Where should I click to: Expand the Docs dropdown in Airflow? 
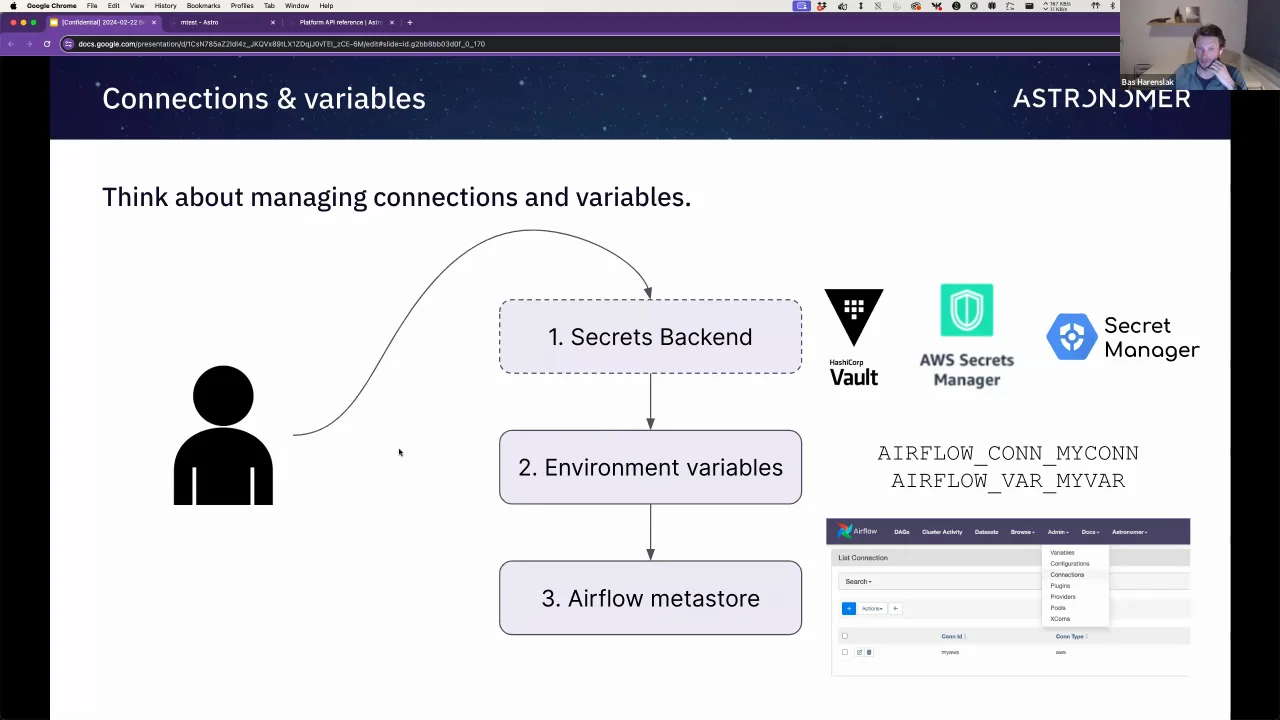(x=1090, y=532)
